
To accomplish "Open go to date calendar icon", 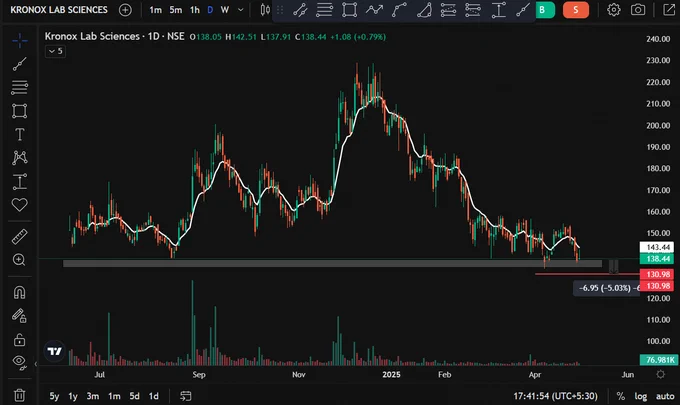I will point(186,396).
